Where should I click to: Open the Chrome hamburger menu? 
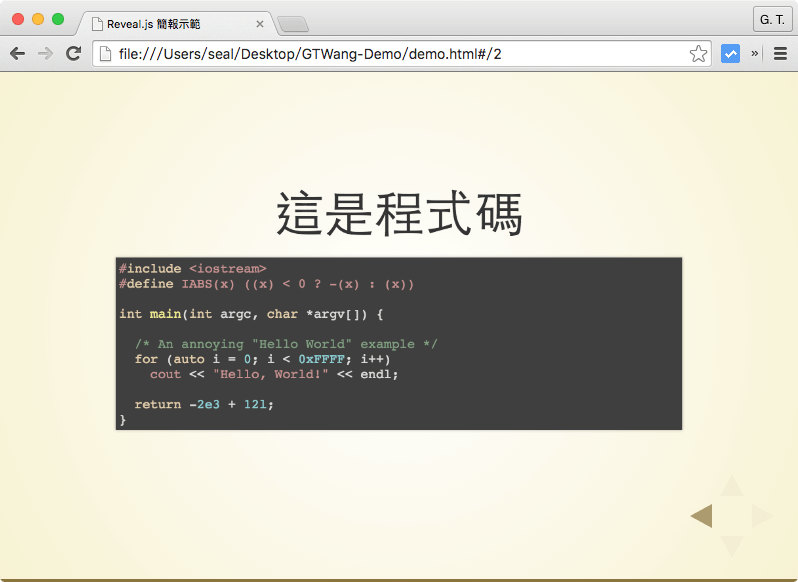(x=781, y=54)
